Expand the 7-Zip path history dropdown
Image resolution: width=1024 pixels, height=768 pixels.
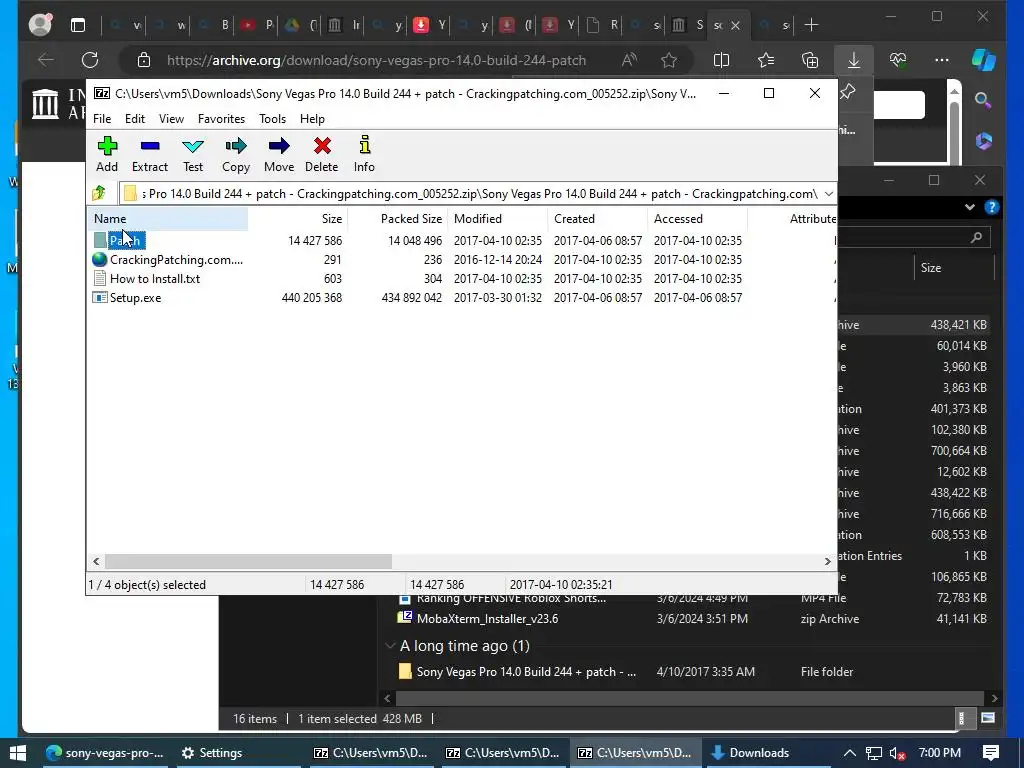829,194
